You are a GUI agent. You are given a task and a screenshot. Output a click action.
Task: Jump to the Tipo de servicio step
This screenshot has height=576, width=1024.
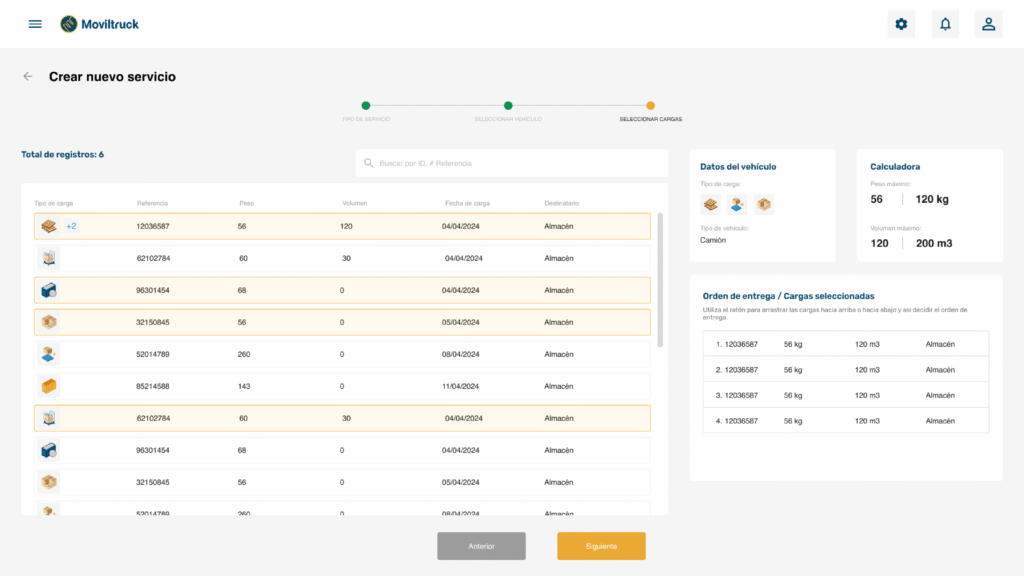(x=366, y=105)
